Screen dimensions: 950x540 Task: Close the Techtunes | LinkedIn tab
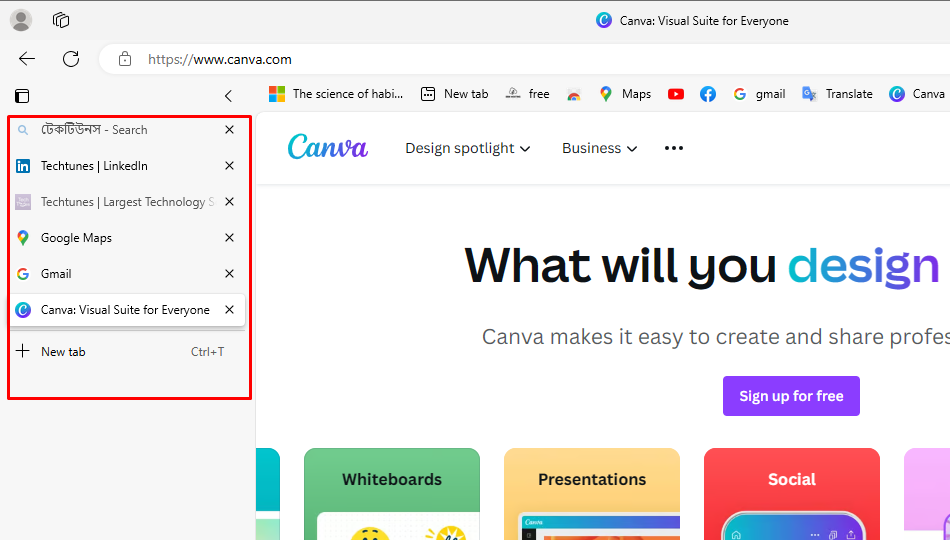[230, 165]
